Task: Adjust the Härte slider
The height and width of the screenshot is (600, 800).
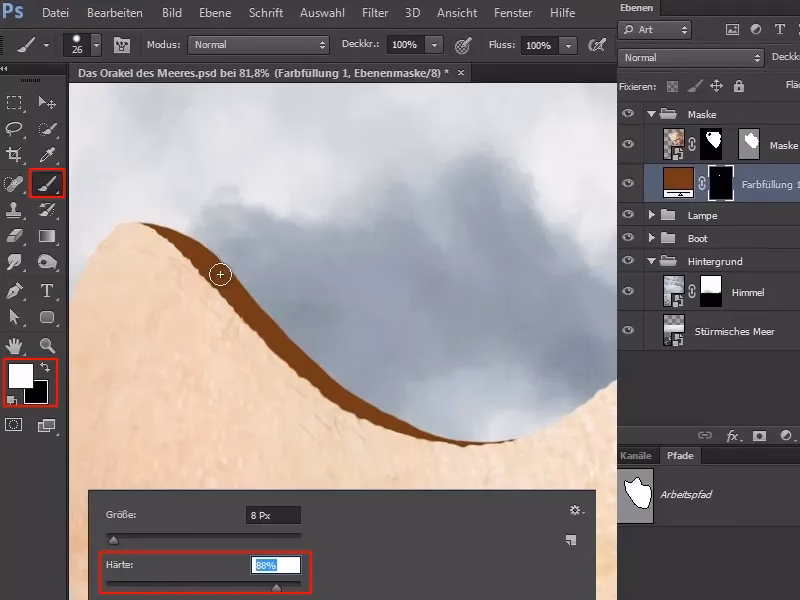Action: coord(277,586)
